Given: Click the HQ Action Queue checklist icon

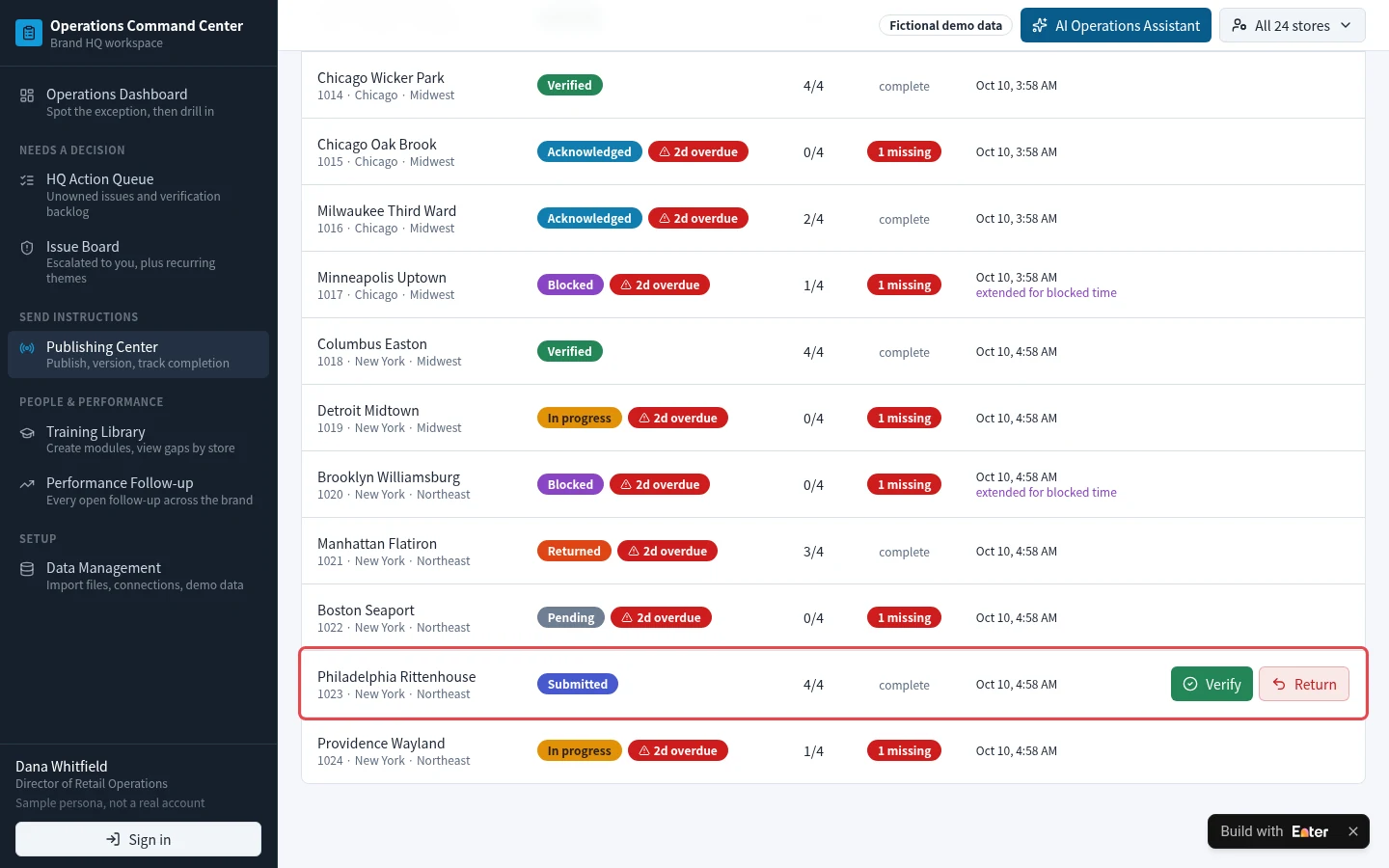Looking at the screenshot, I should [x=27, y=179].
